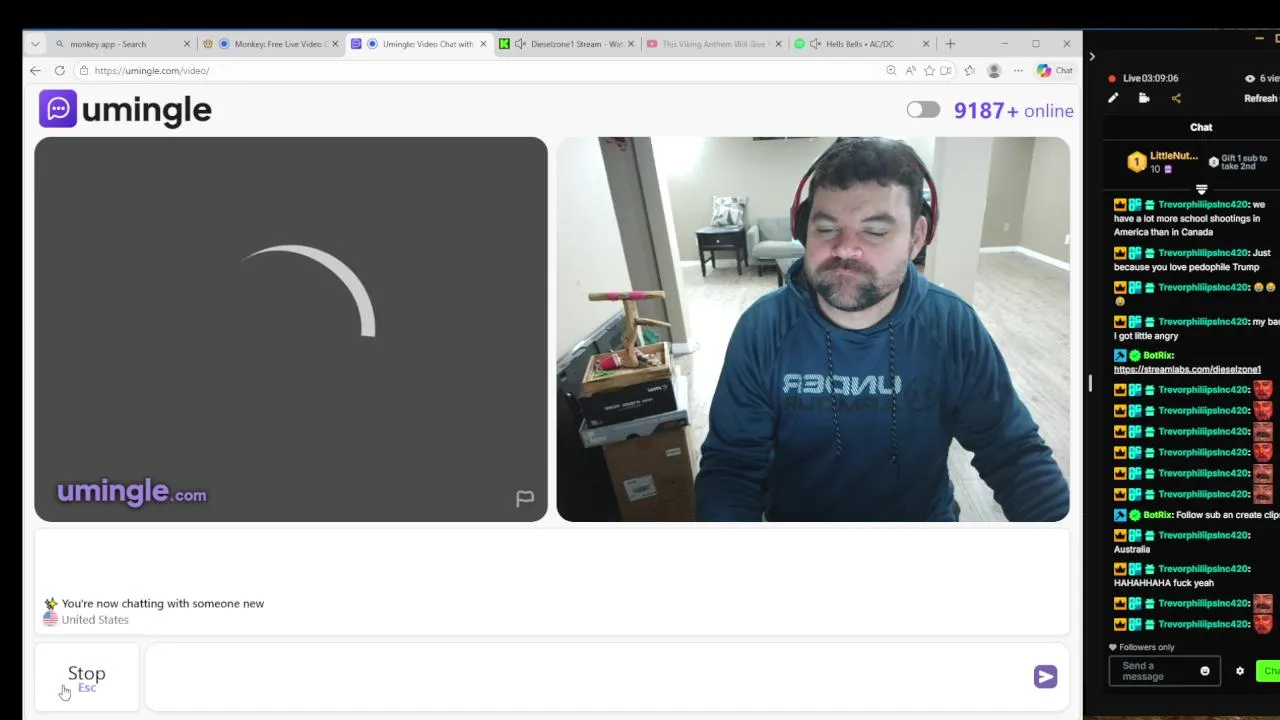1280x720 pixels.
Task: Unmute the Dieselzone1 Stream tab speaker icon
Action: click(520, 44)
